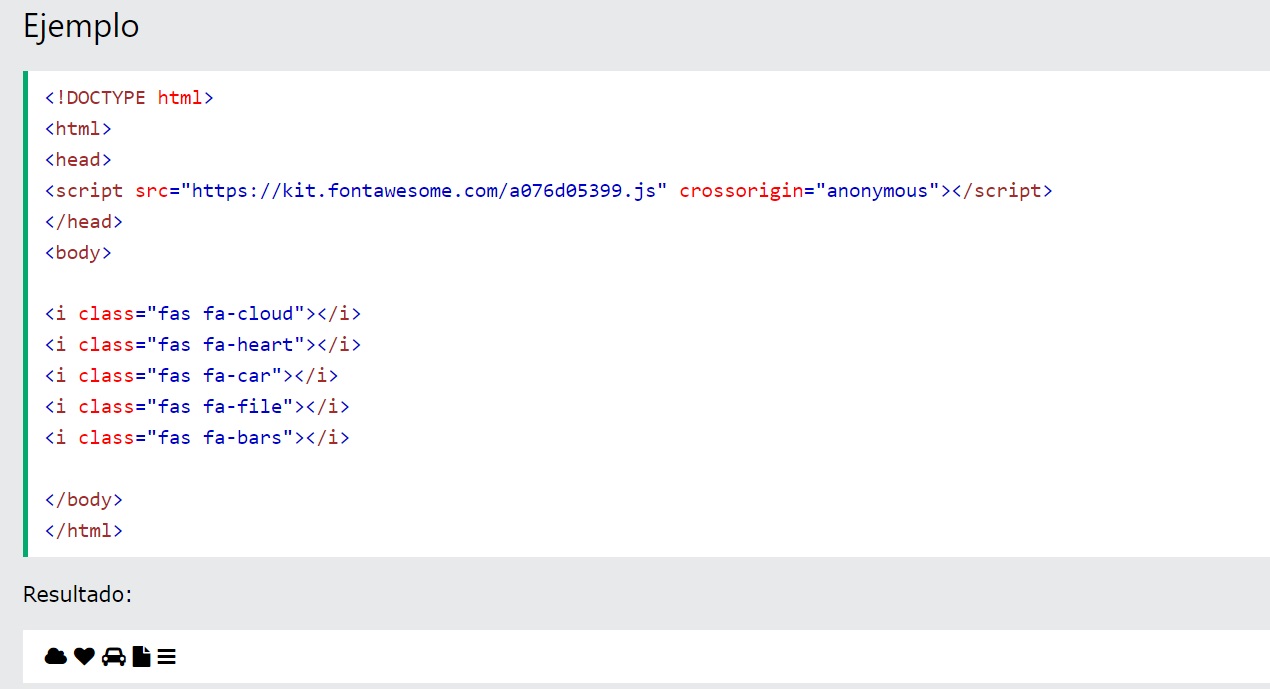Click the opening <body> tag

point(78,253)
